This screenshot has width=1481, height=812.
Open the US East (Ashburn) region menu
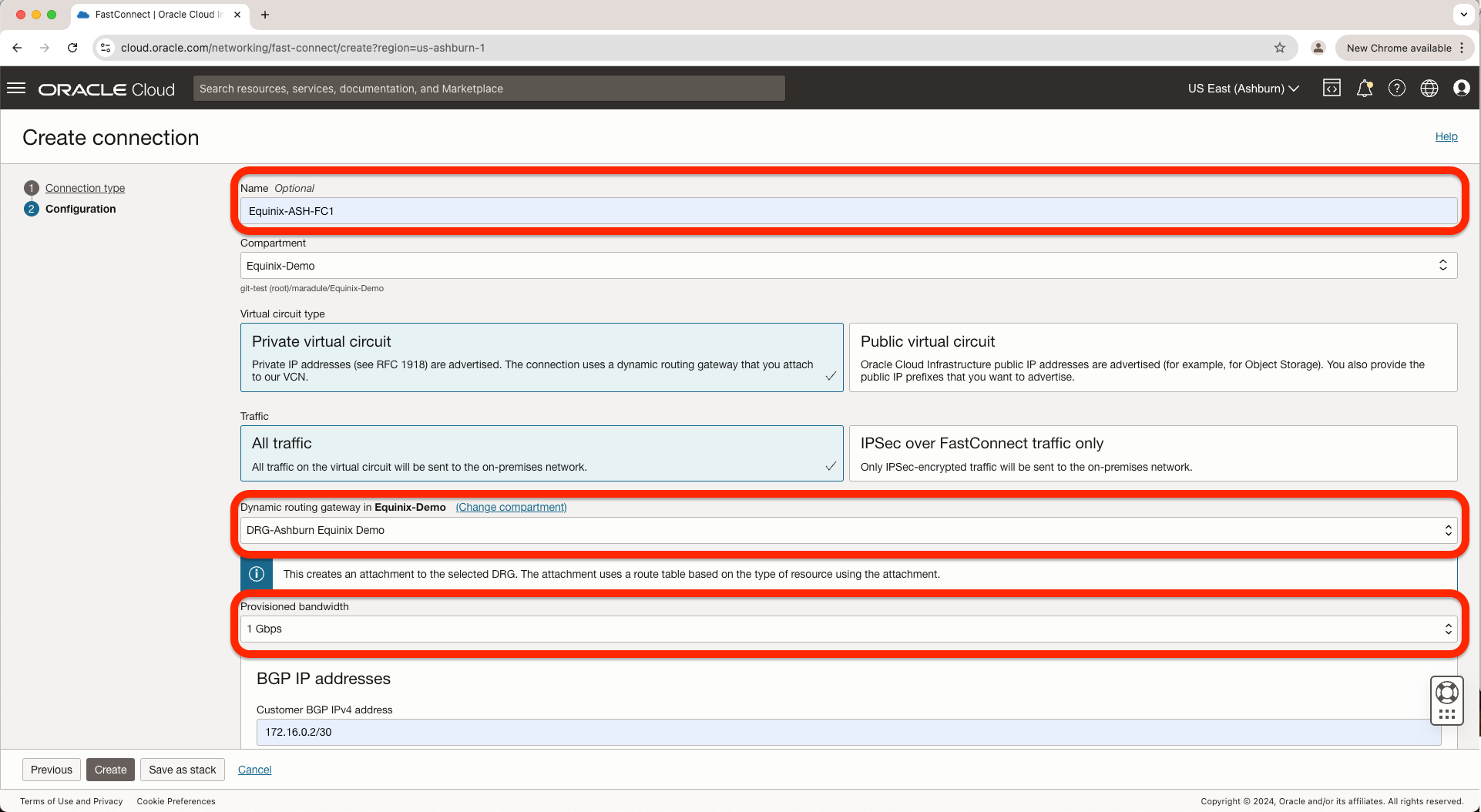tap(1243, 89)
